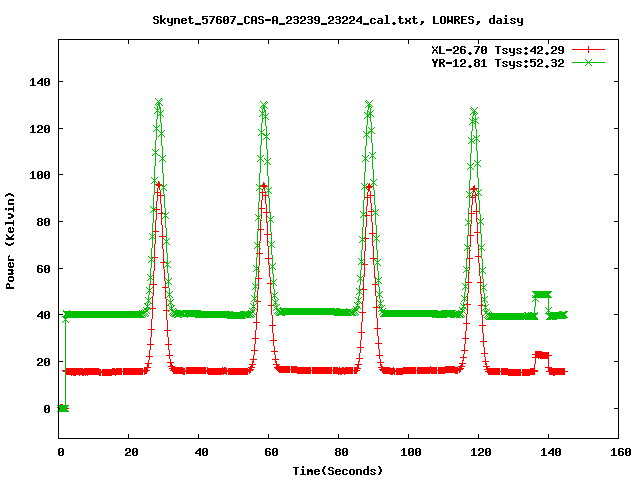Viewport: 640px width, 480px height.
Task: Click the y-axis tick label 60
Action: tap(43, 269)
